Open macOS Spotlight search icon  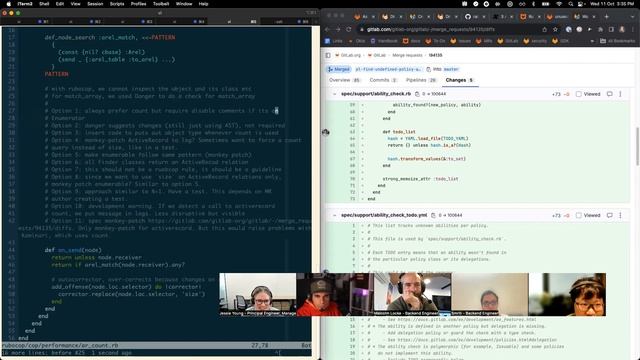(570, 4)
